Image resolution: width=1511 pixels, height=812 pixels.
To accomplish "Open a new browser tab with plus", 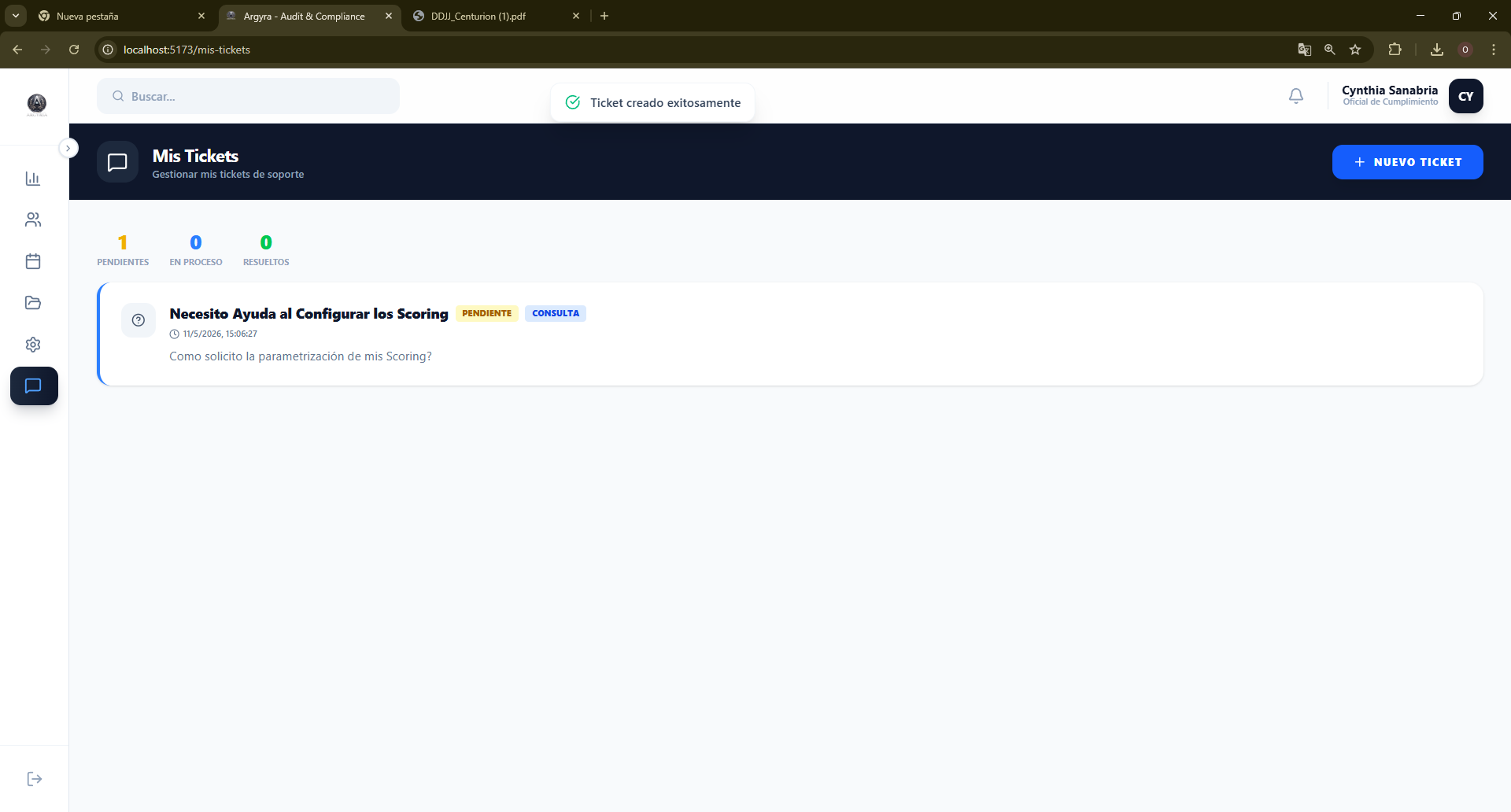I will [x=604, y=16].
